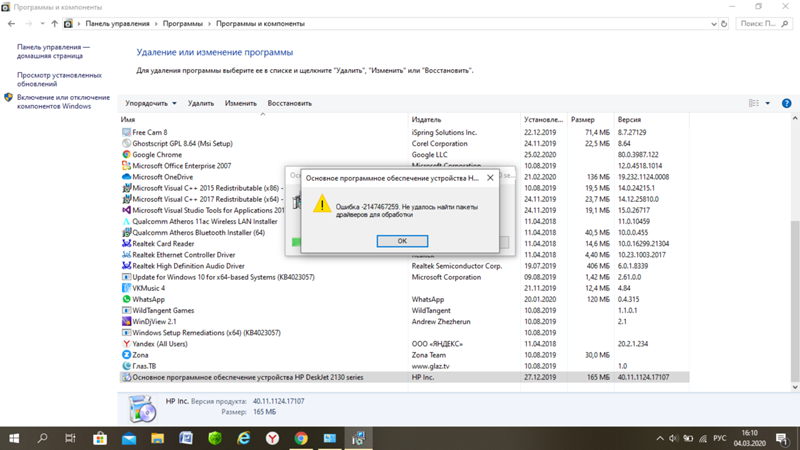Open Включение или отключение компонентов Windows
The width and height of the screenshot is (800, 450).
(63, 102)
